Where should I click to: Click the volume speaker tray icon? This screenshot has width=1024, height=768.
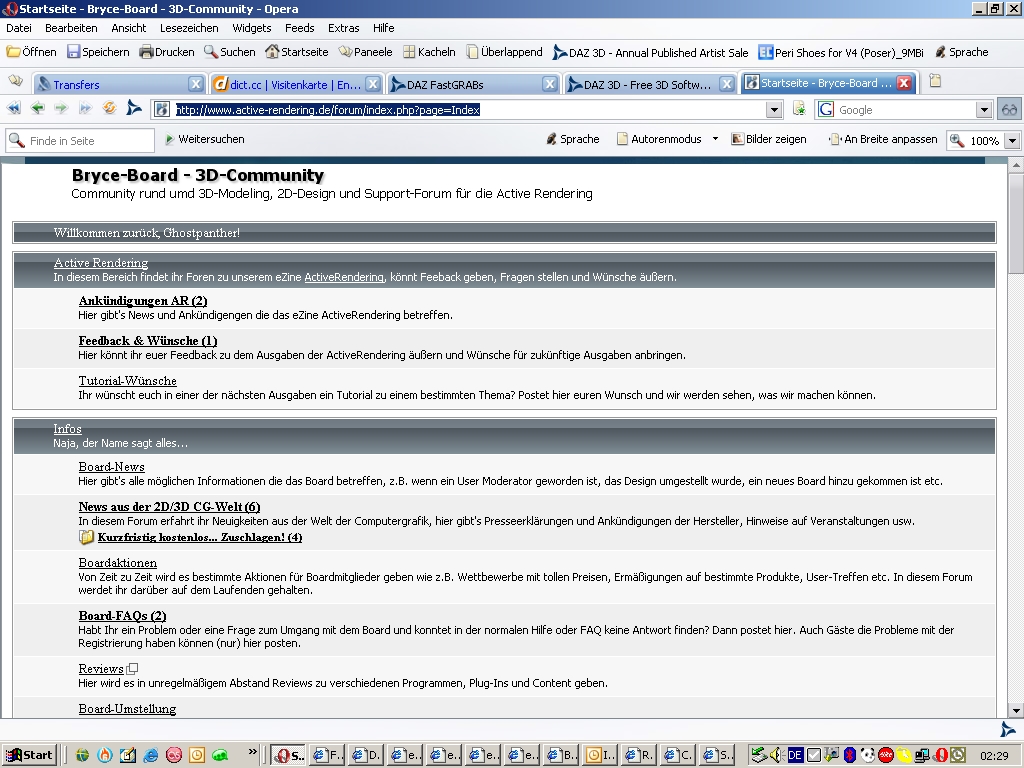pos(776,755)
